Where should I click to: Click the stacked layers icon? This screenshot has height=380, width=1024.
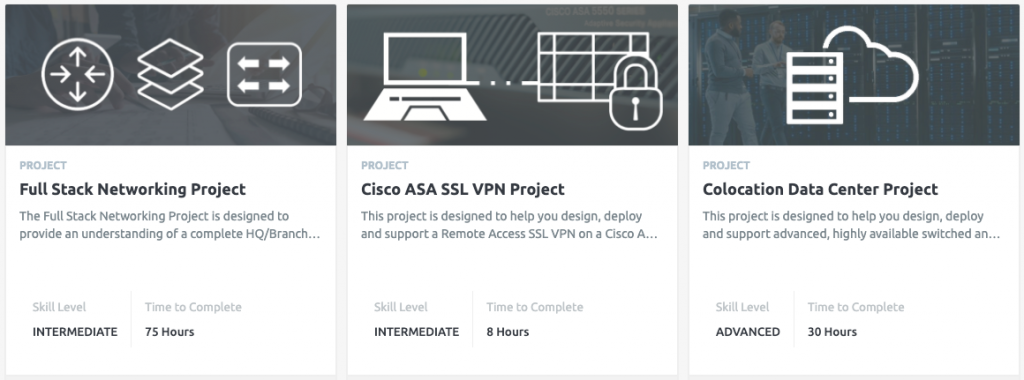point(170,74)
